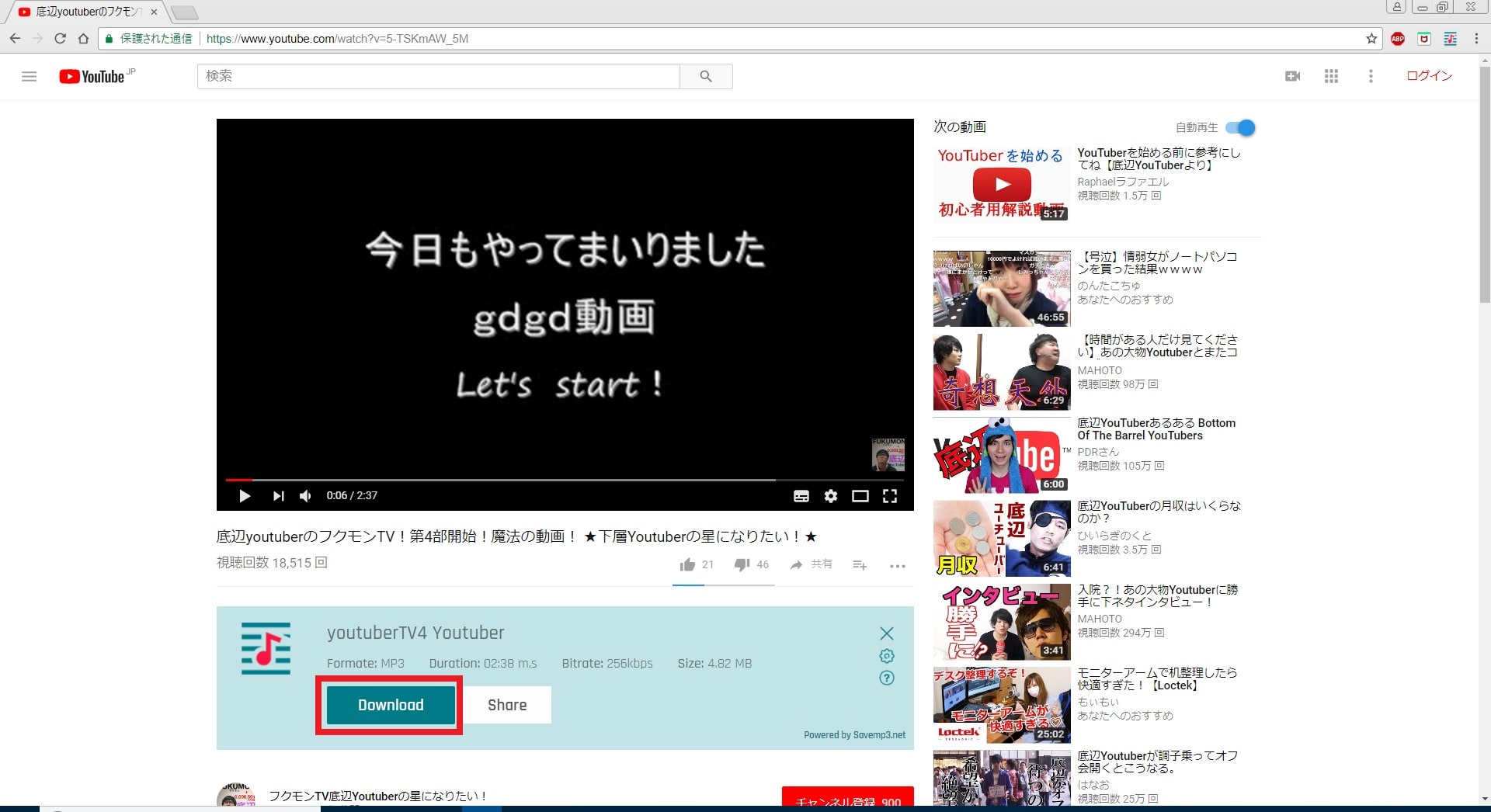Enter fullscreen mode
Viewport: 1491px width, 812px height.
pos(890,496)
